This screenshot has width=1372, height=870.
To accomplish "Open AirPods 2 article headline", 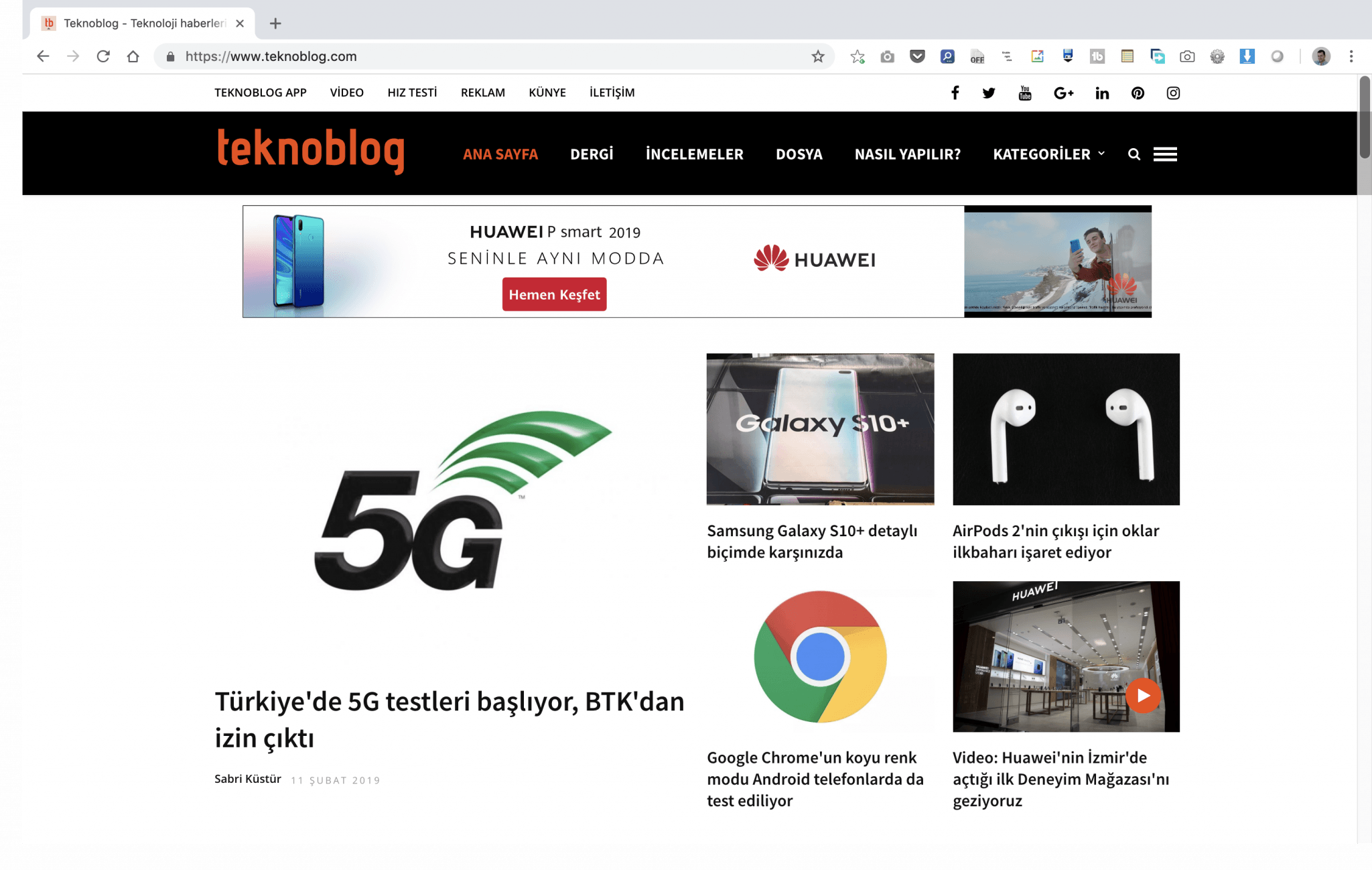I will 1056,542.
